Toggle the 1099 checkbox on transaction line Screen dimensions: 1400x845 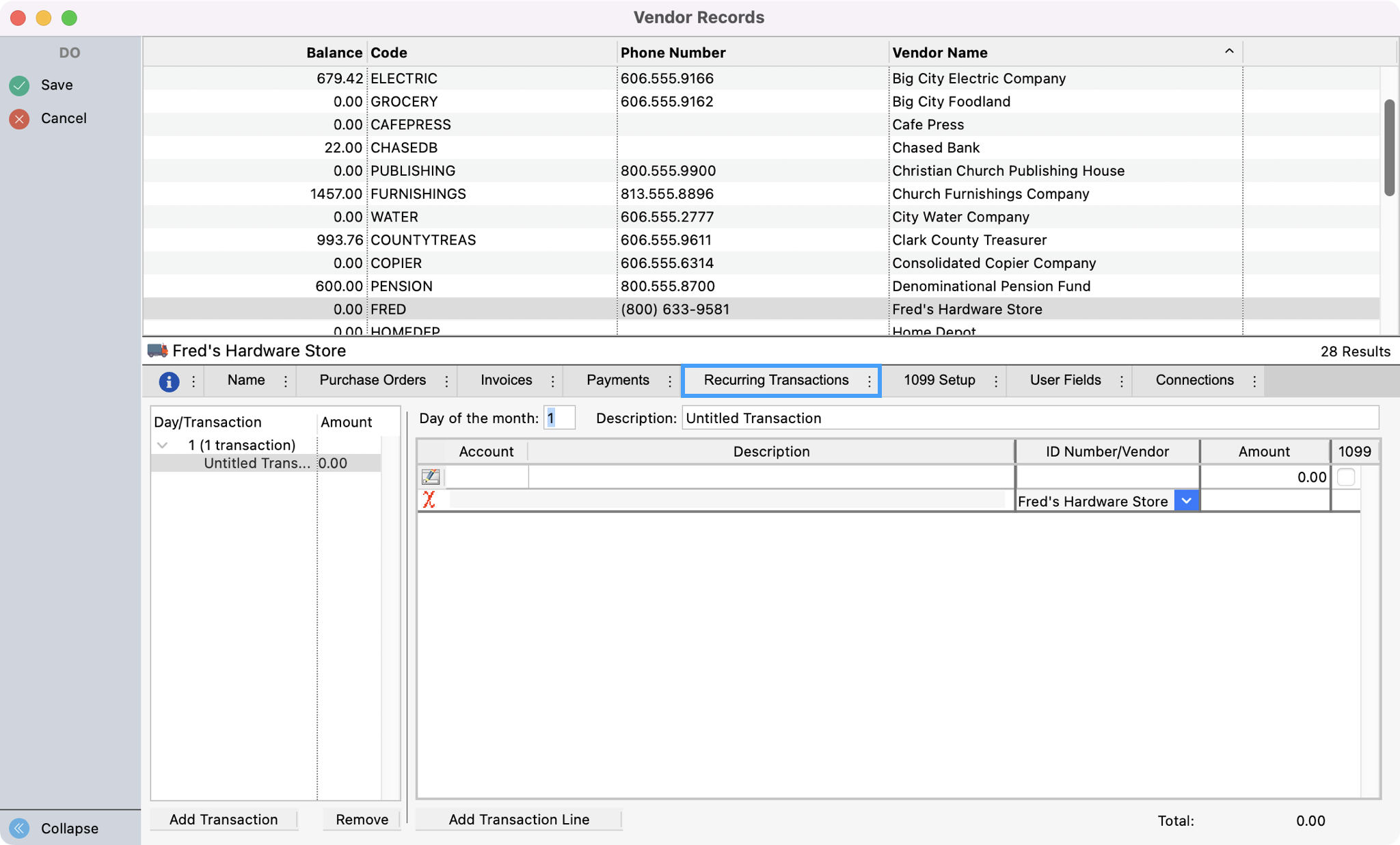[x=1345, y=477]
